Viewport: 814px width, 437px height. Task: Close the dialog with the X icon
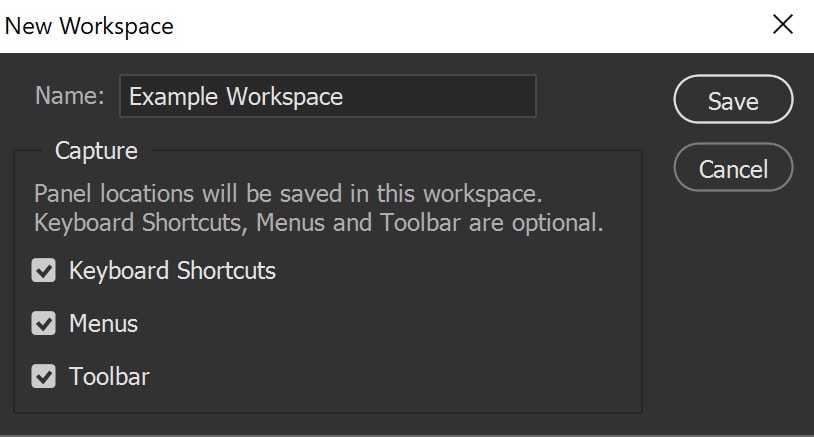click(x=783, y=25)
